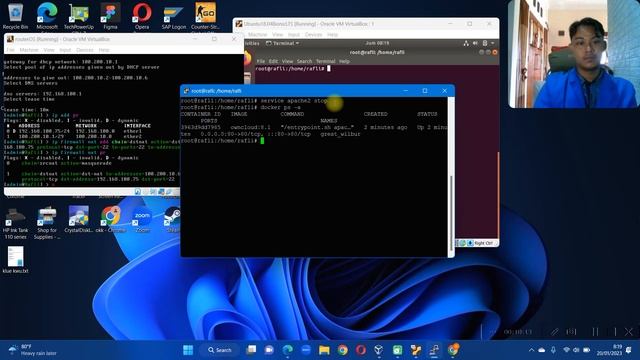Screen dimensions: 640x360
Task: Pause the screen recording
Action: (x=595, y=332)
